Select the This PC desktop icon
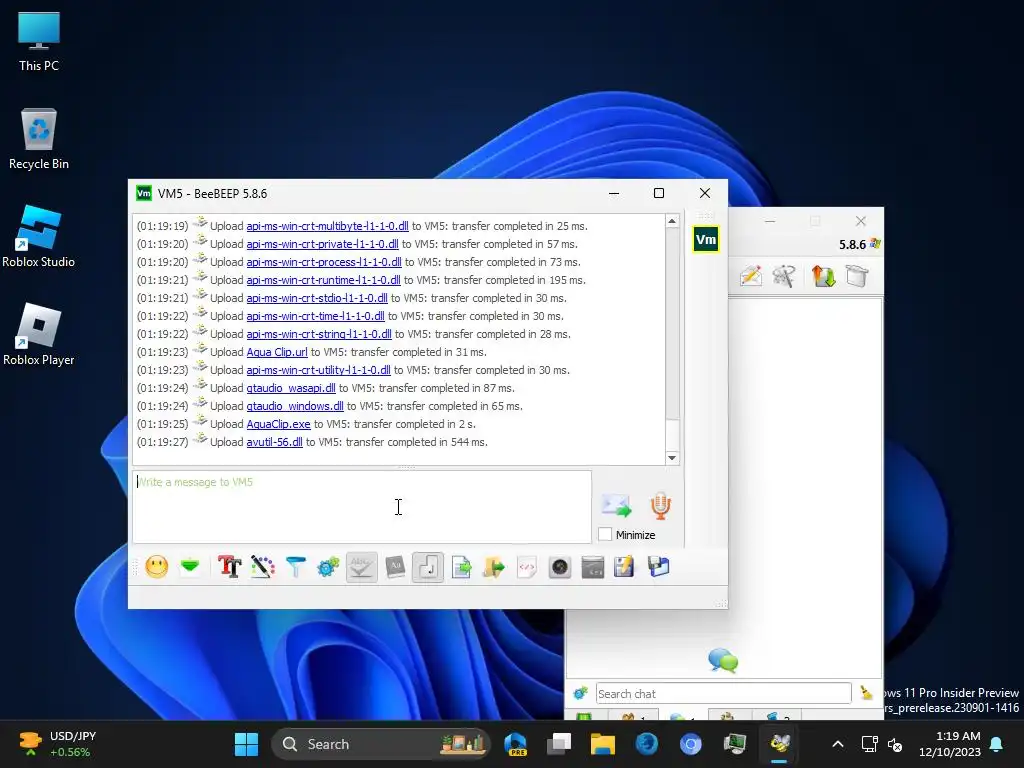Image resolution: width=1024 pixels, height=768 pixels. pos(39,41)
